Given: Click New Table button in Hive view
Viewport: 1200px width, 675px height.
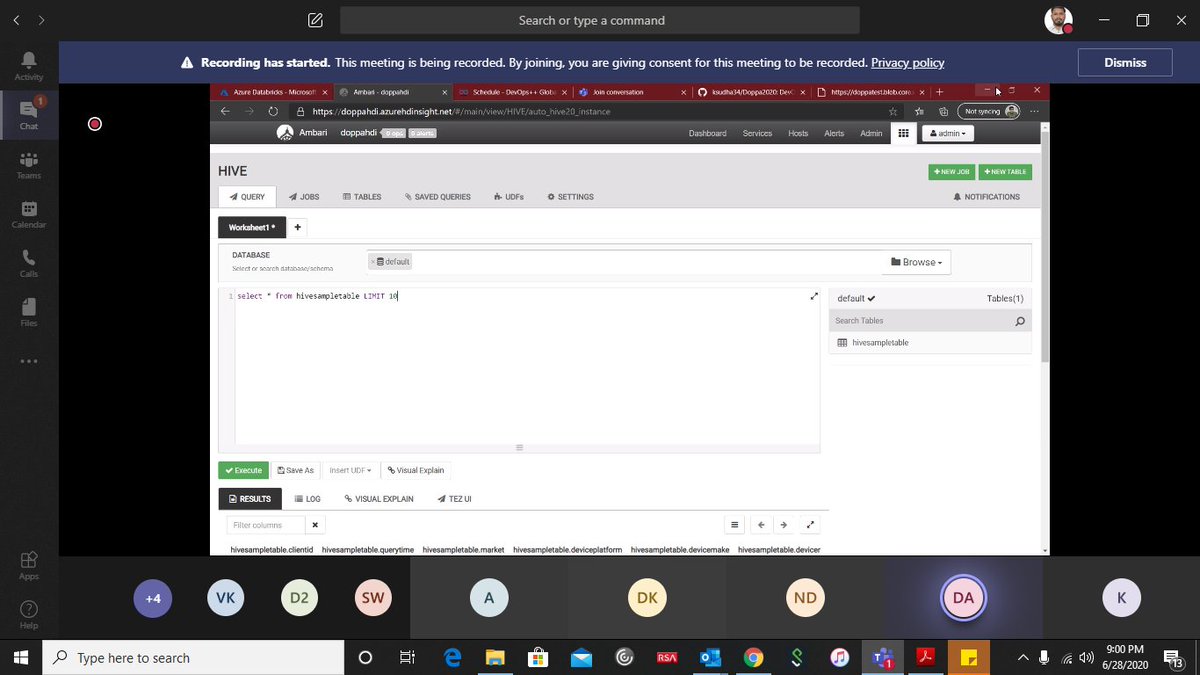Looking at the screenshot, I should pyautogui.click(x=1005, y=172).
